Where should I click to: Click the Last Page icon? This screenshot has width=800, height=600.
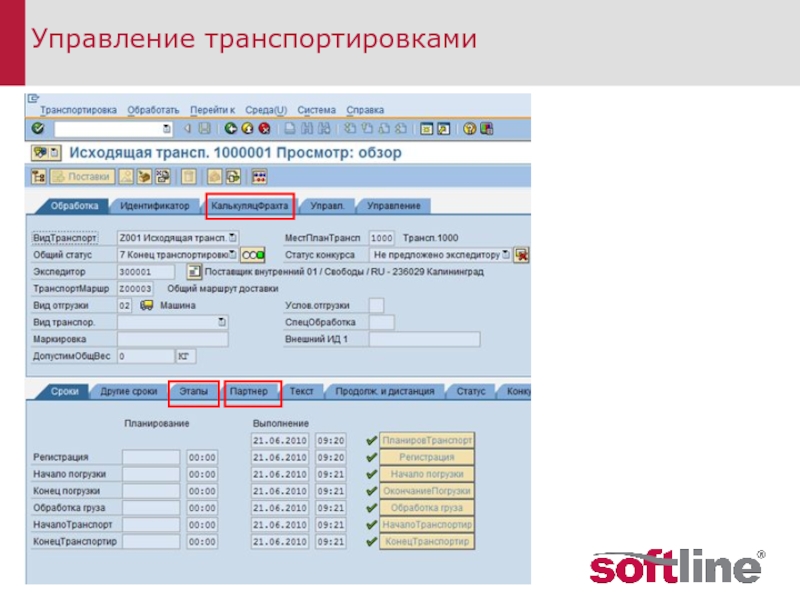point(401,129)
